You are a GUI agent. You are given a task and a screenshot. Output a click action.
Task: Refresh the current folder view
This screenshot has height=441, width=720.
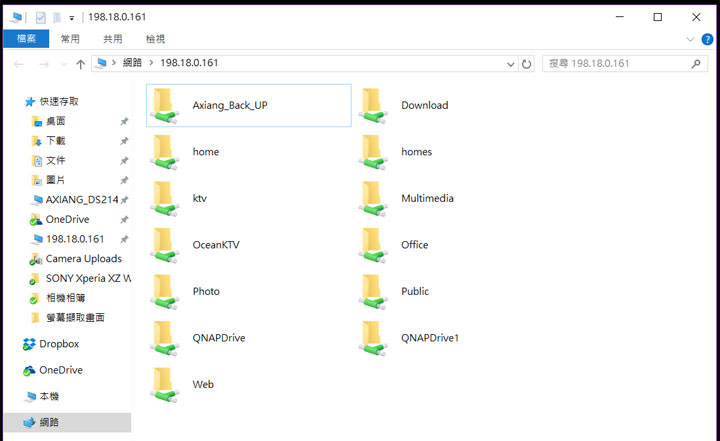pos(526,64)
